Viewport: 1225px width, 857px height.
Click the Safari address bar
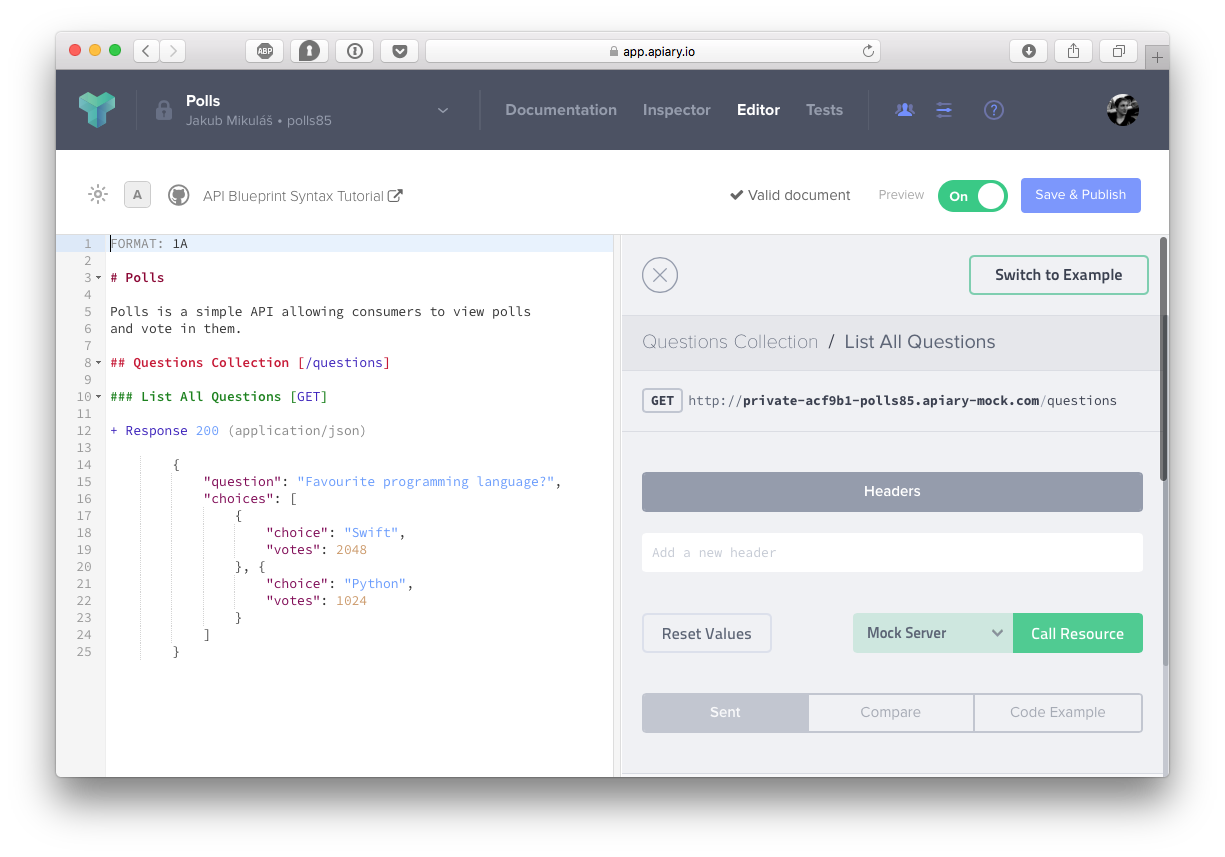coord(653,51)
